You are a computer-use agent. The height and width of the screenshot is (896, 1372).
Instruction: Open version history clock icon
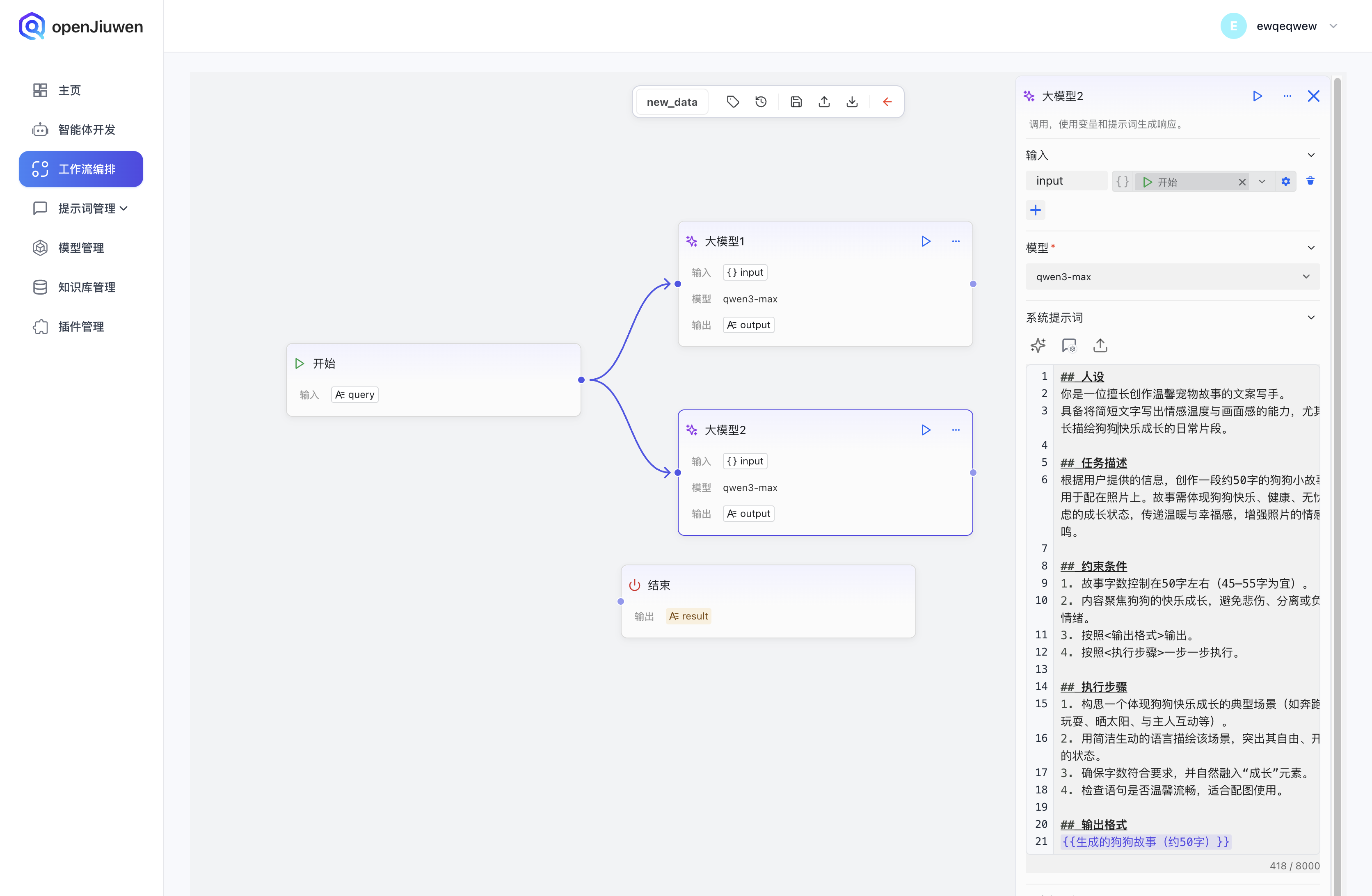761,102
